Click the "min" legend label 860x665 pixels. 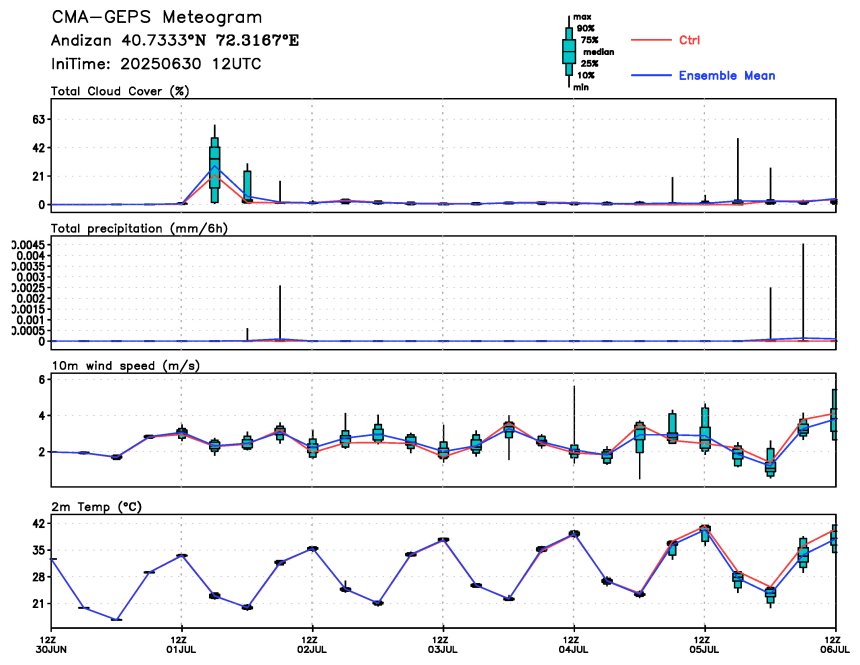(x=581, y=87)
